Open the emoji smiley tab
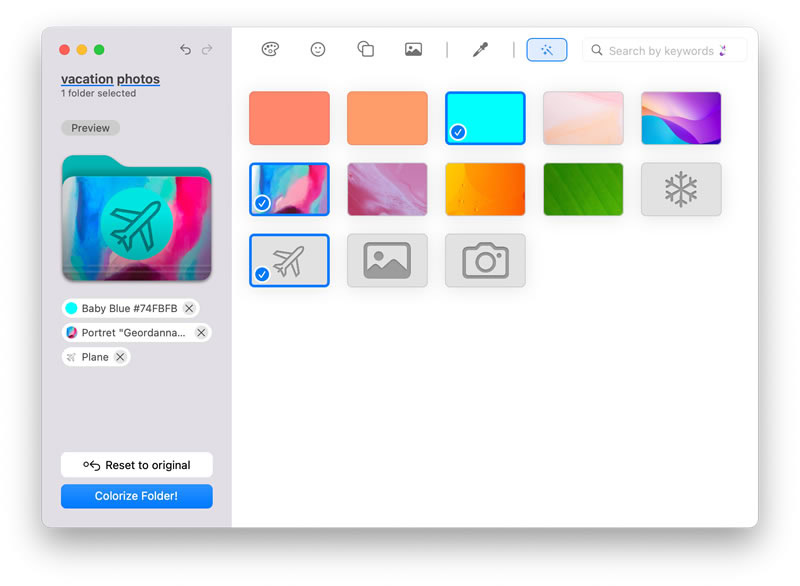 click(318, 49)
